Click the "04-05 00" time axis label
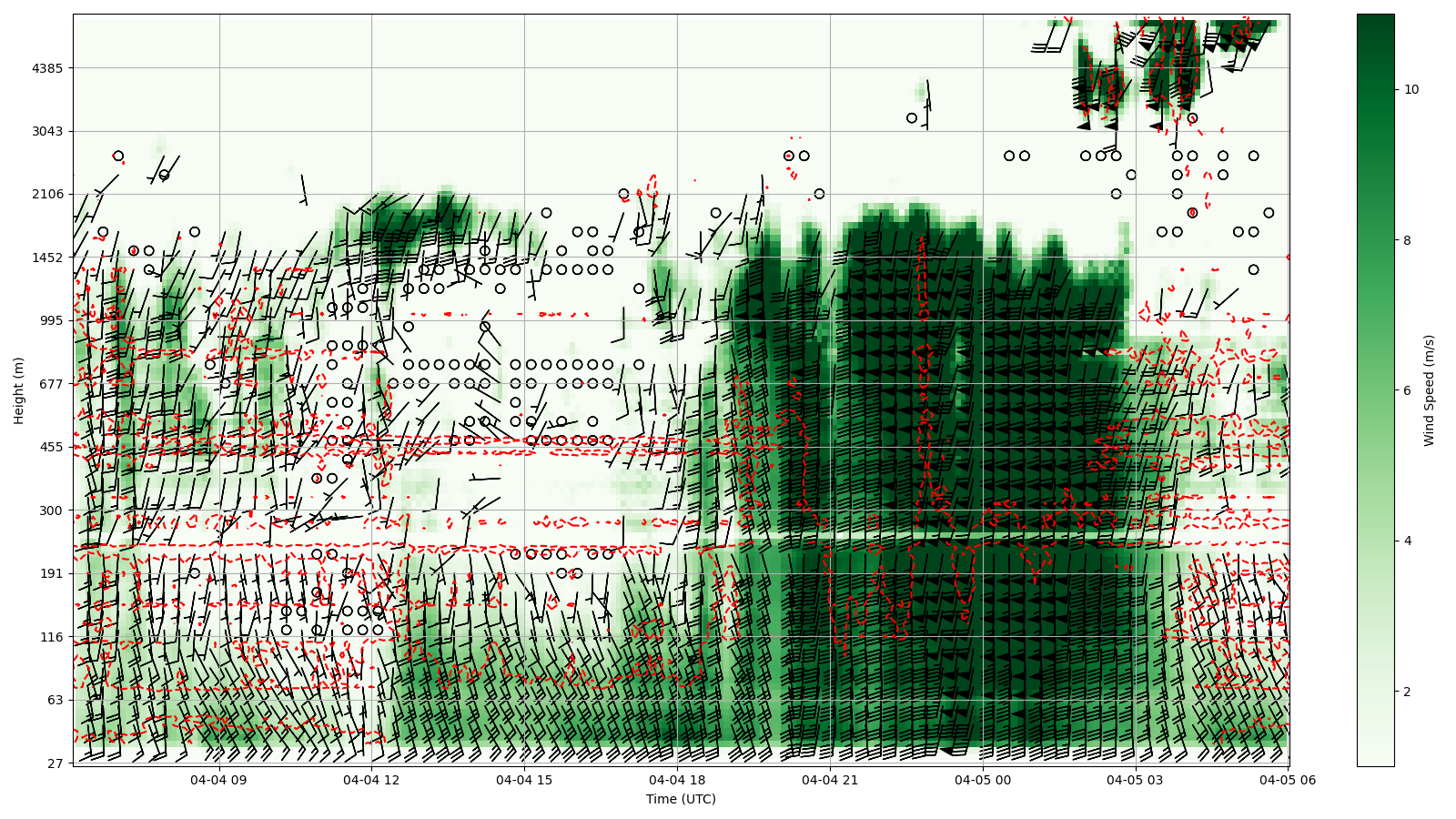 983,780
